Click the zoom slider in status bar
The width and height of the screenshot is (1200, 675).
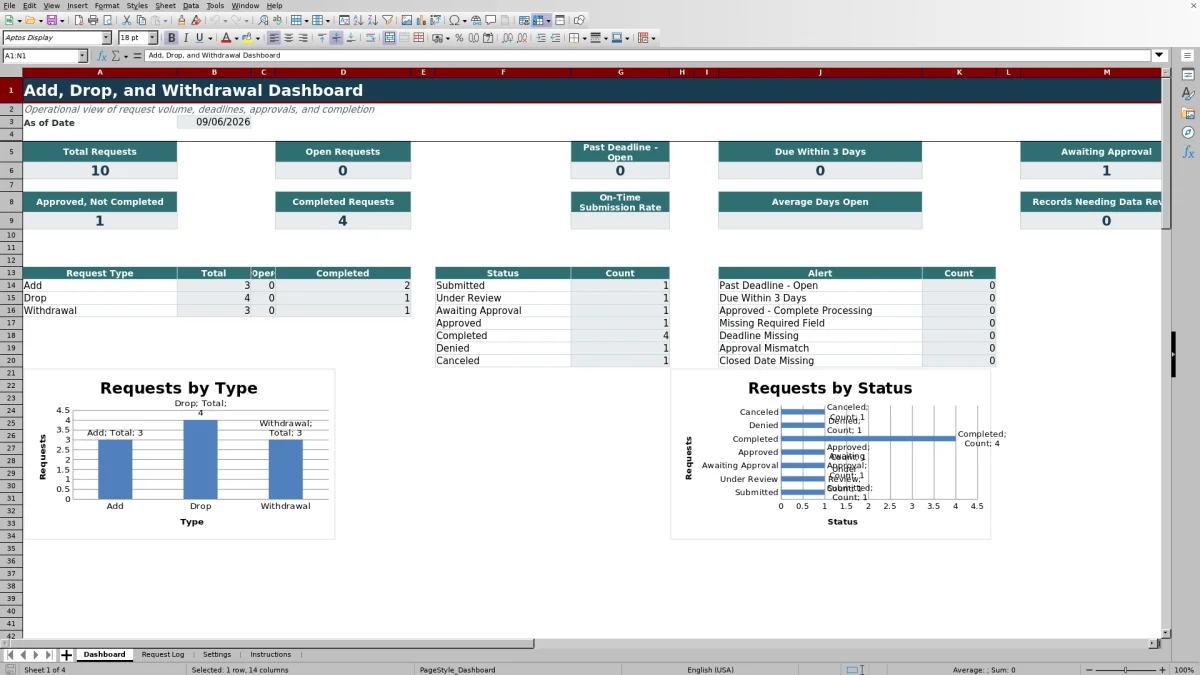pos(1125,670)
